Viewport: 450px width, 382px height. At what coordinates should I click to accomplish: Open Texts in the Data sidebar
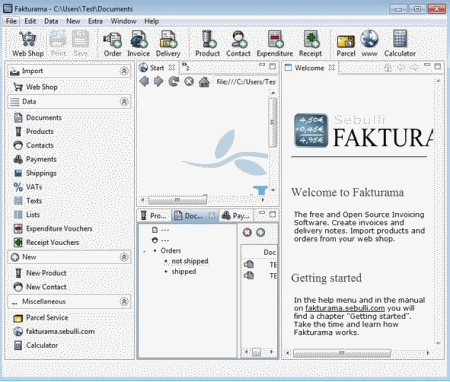tap(28, 201)
